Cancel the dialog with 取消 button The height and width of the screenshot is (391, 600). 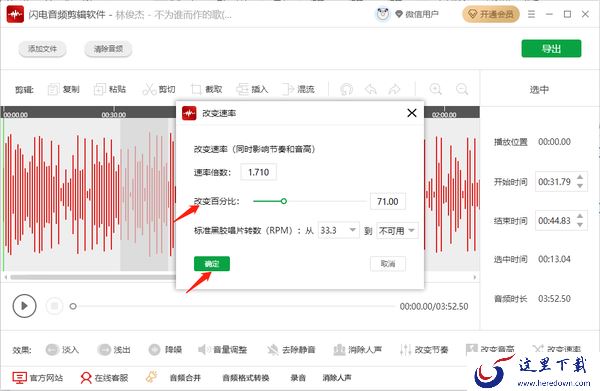coord(388,264)
